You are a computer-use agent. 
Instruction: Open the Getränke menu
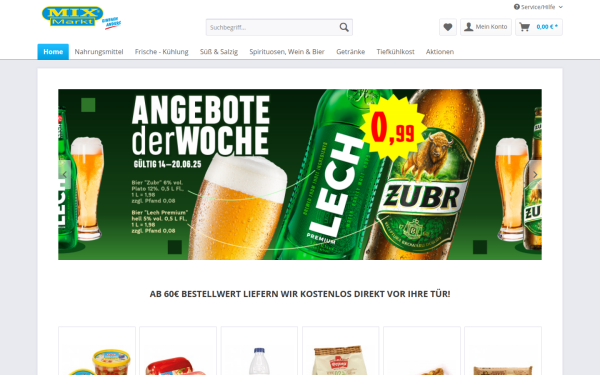click(351, 52)
